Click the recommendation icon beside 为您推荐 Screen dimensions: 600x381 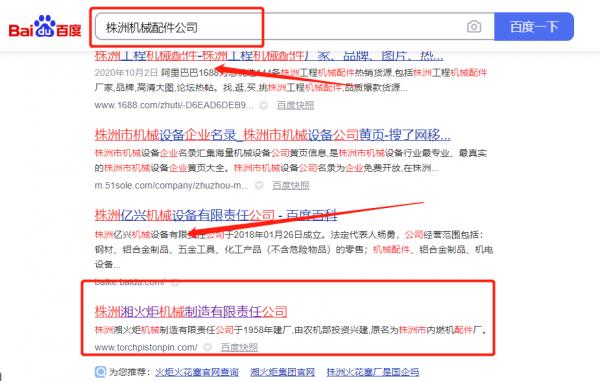(100, 372)
